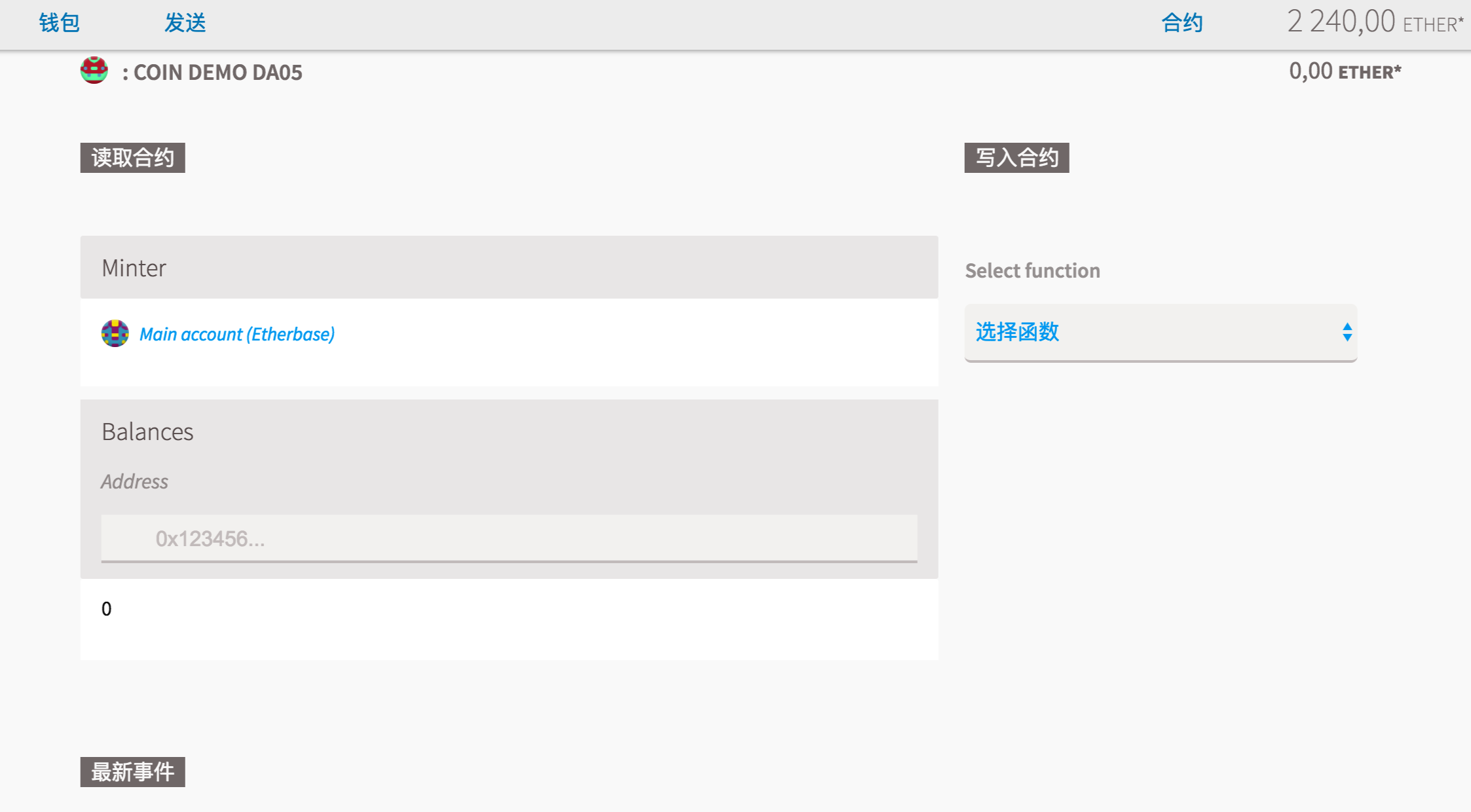Click the 读取合约 section heading
Screen dimensions: 1471x812
pyautogui.click(x=132, y=158)
